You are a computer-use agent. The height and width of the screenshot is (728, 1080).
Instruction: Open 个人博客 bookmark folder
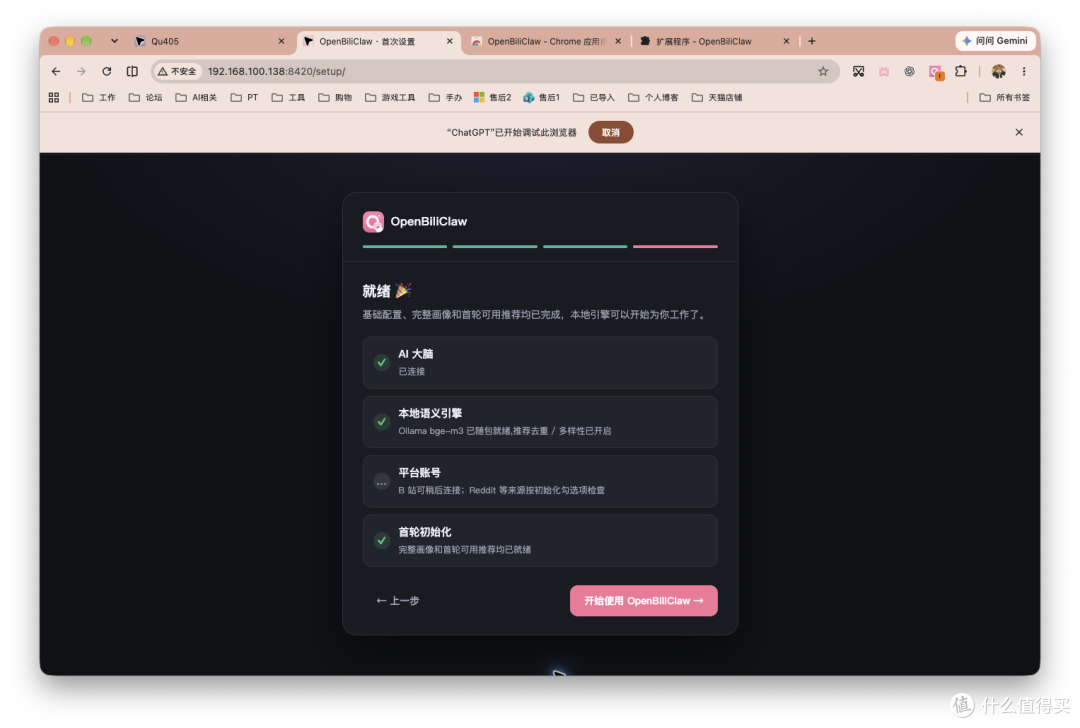653,98
